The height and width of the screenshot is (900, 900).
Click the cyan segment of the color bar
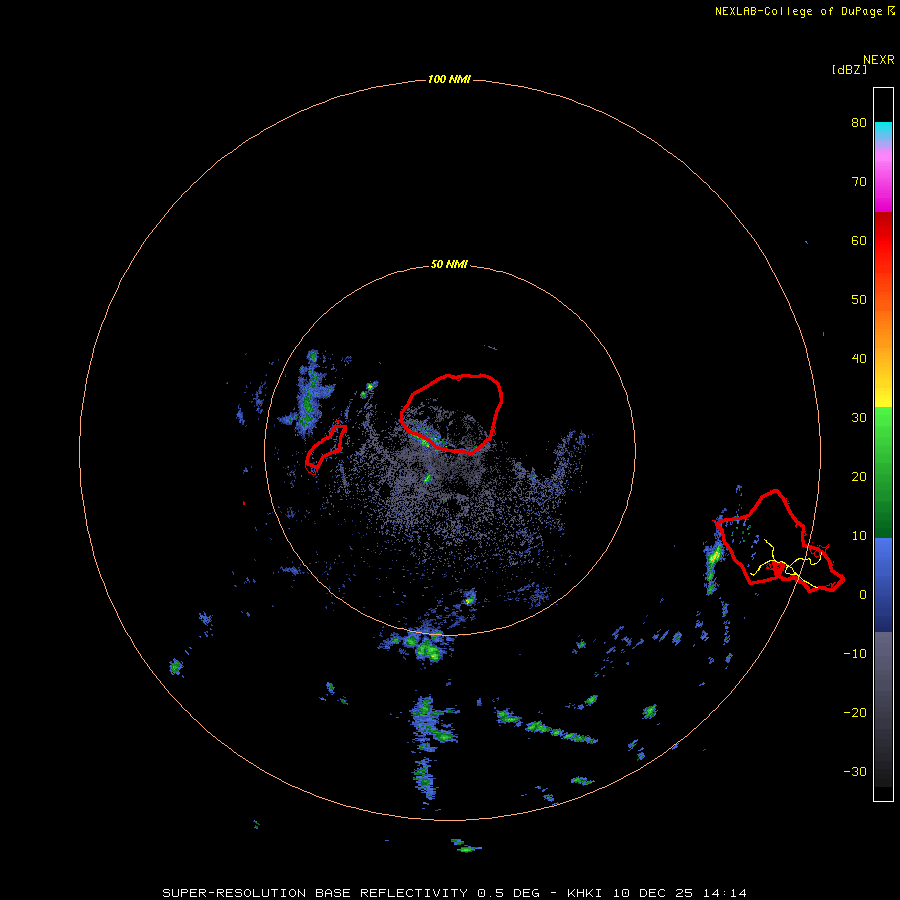tap(883, 130)
